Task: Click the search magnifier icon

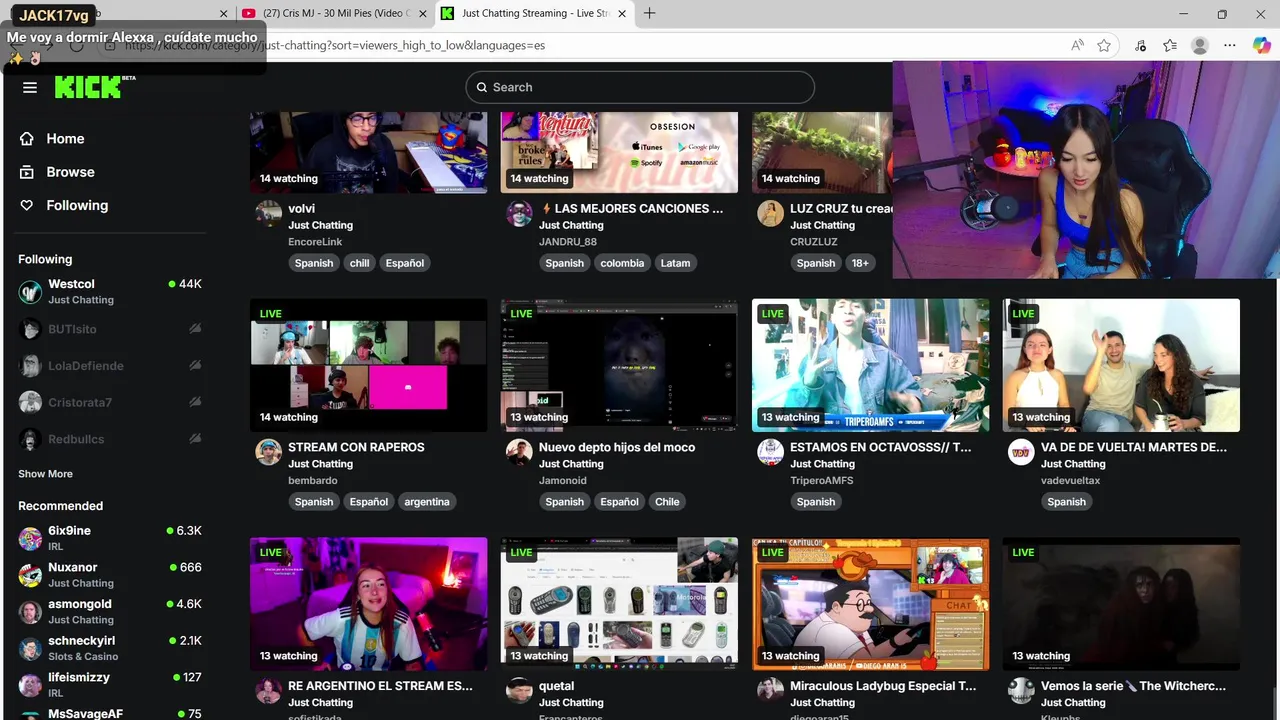Action: tap(481, 87)
